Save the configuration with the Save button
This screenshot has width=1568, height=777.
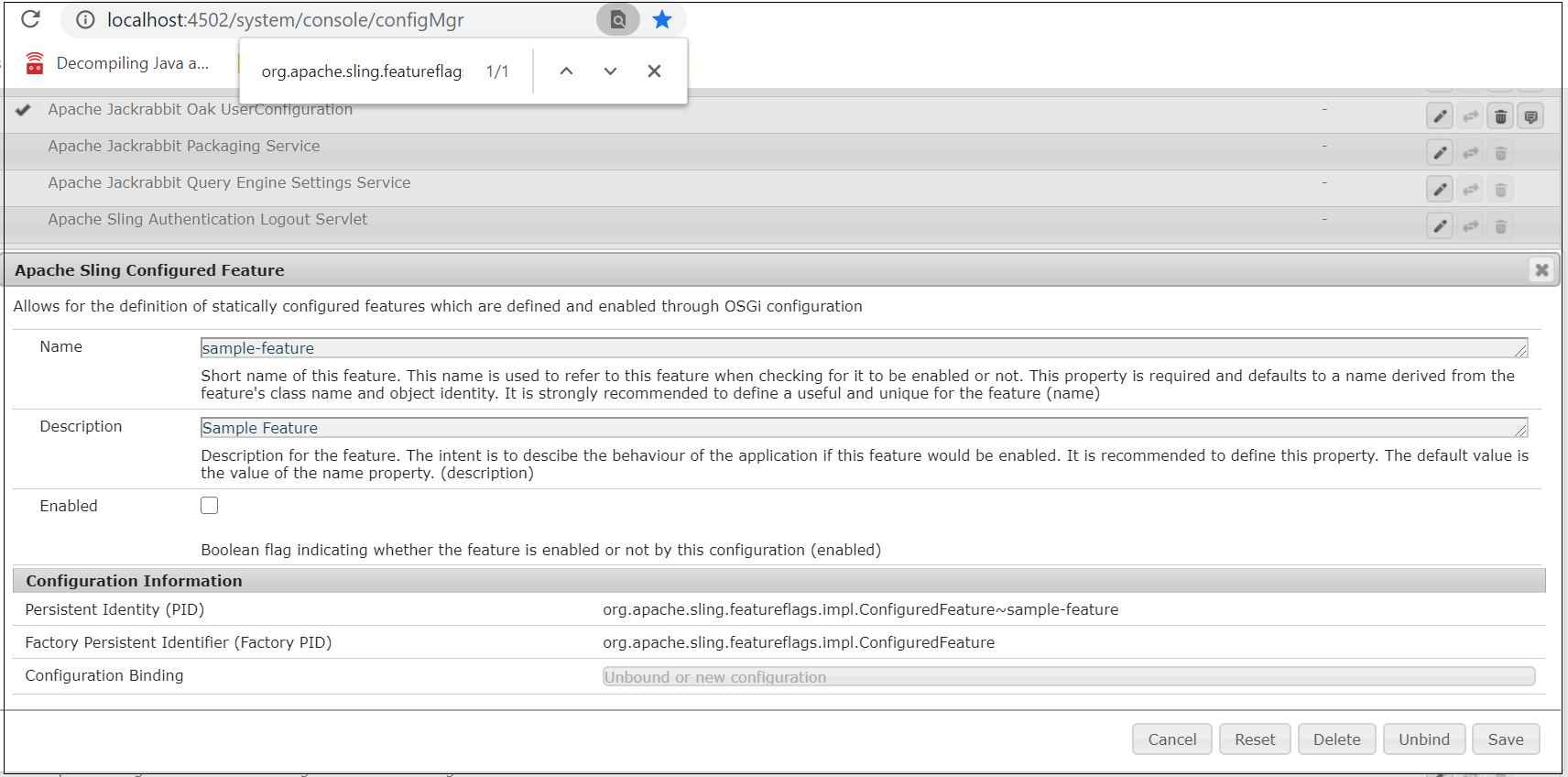(x=1506, y=739)
